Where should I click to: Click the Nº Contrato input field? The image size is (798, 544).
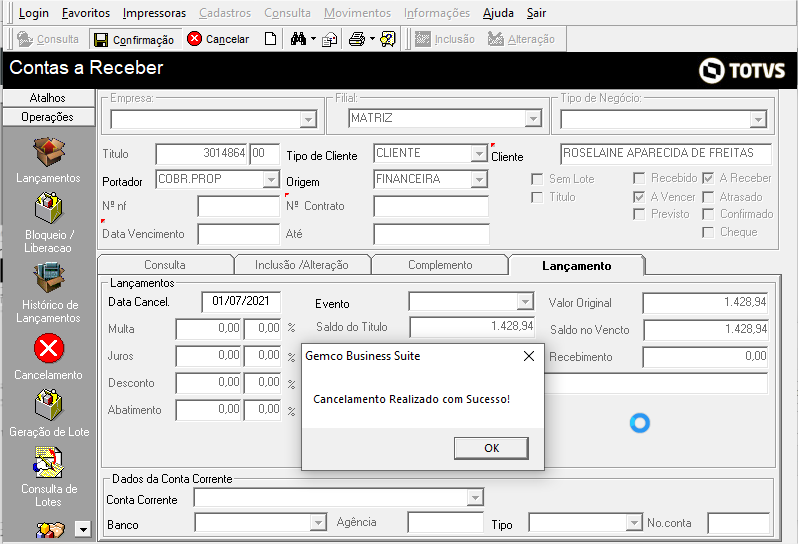point(431,207)
